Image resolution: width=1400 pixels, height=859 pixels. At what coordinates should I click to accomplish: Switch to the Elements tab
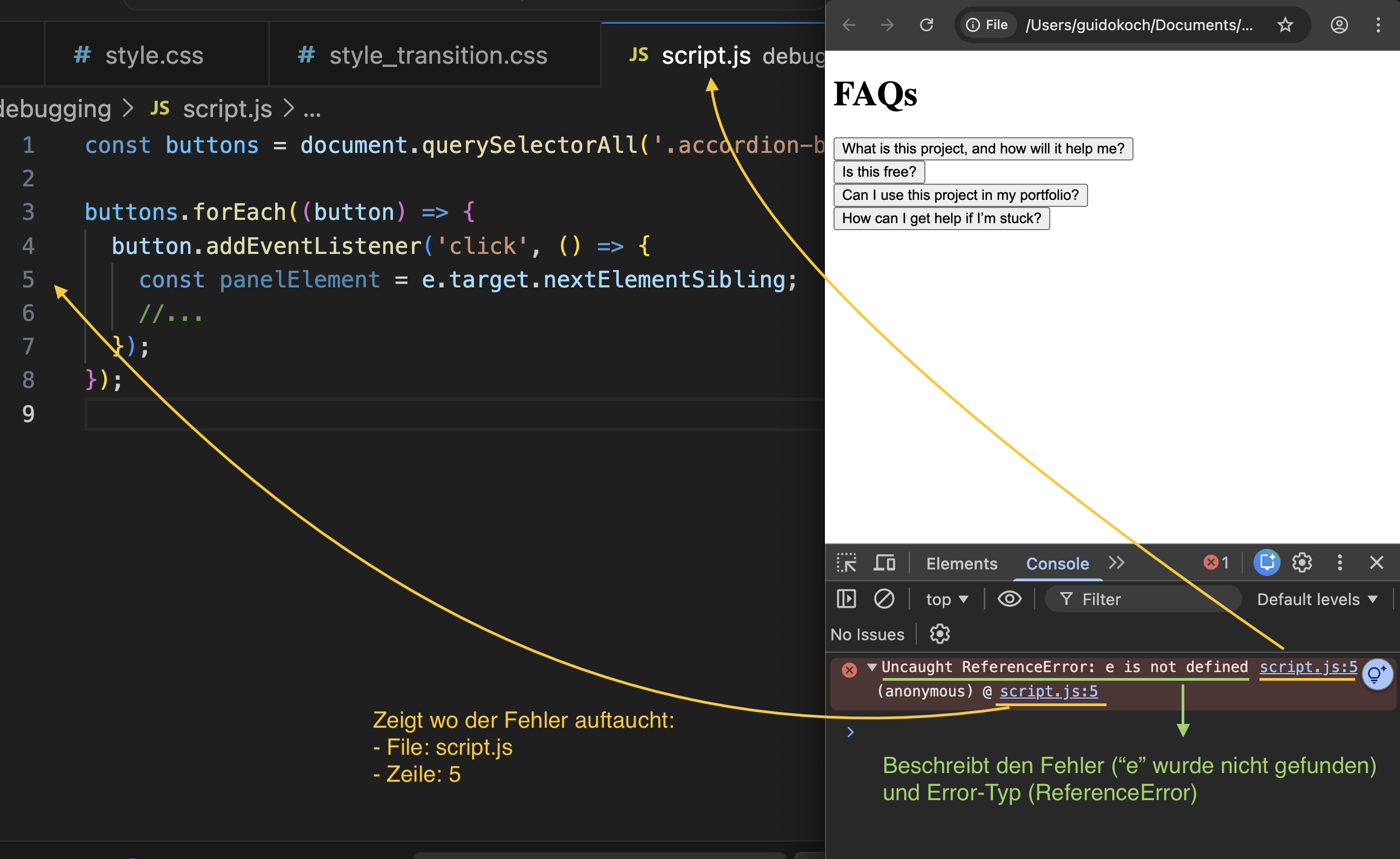tap(961, 563)
